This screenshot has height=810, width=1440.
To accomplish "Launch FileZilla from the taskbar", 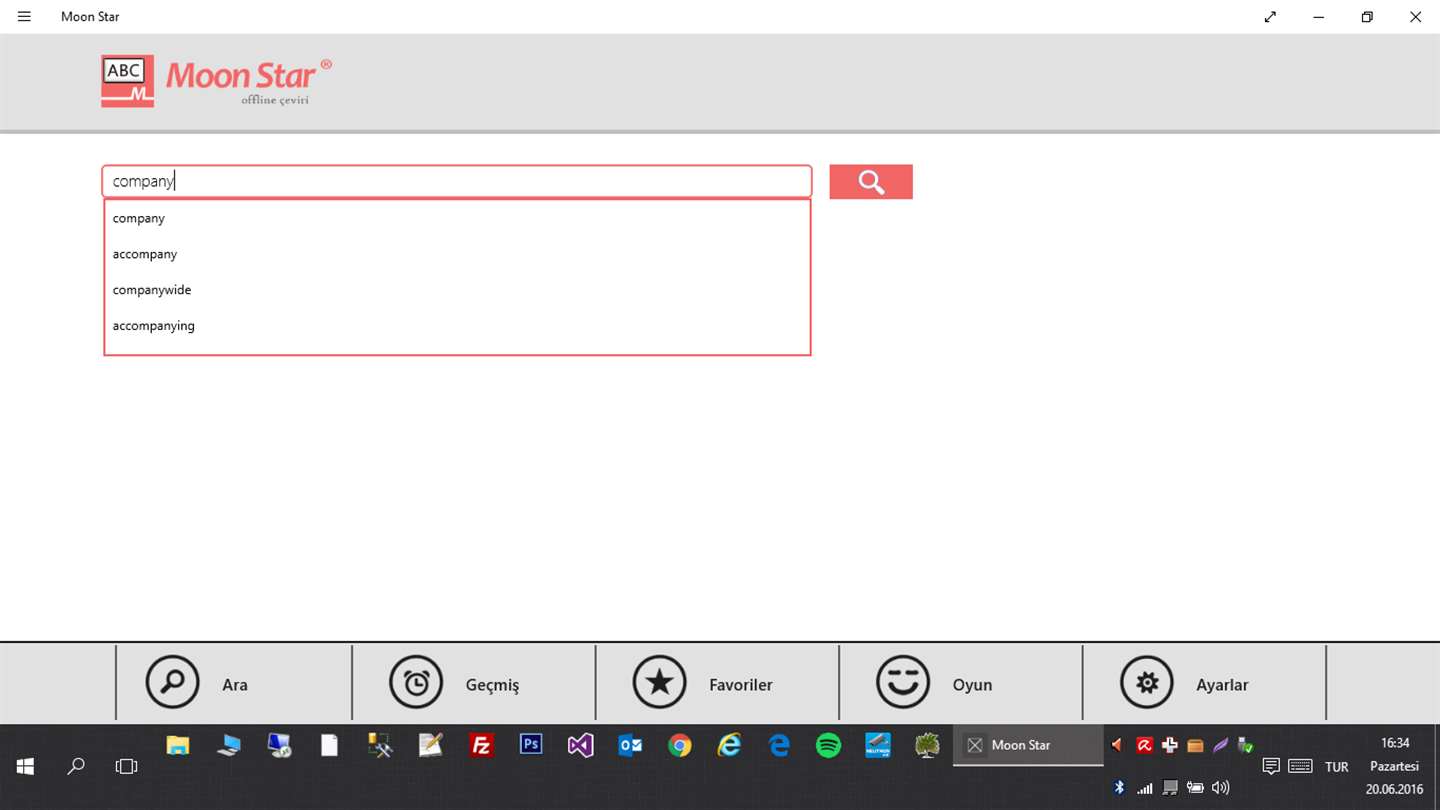I will point(481,745).
